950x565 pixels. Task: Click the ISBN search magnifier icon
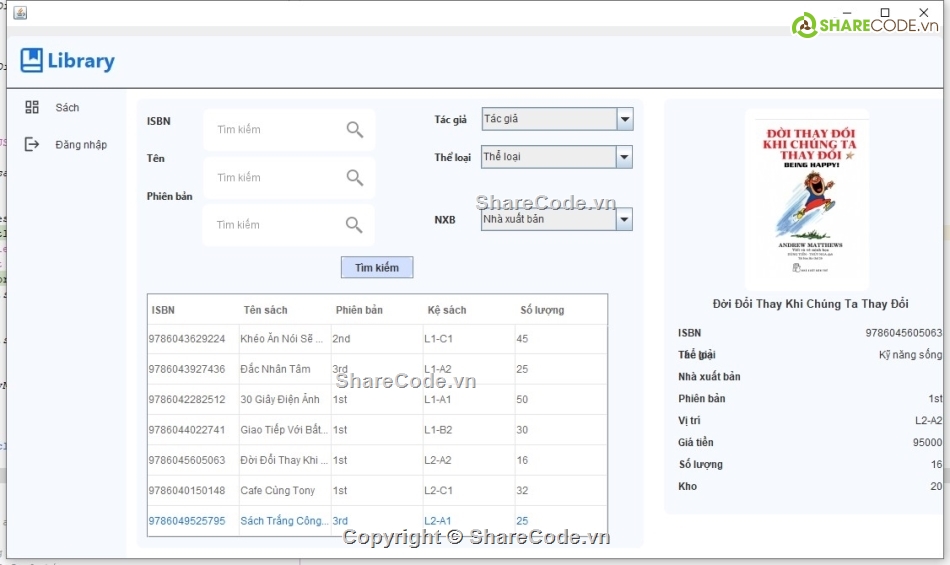click(x=354, y=129)
